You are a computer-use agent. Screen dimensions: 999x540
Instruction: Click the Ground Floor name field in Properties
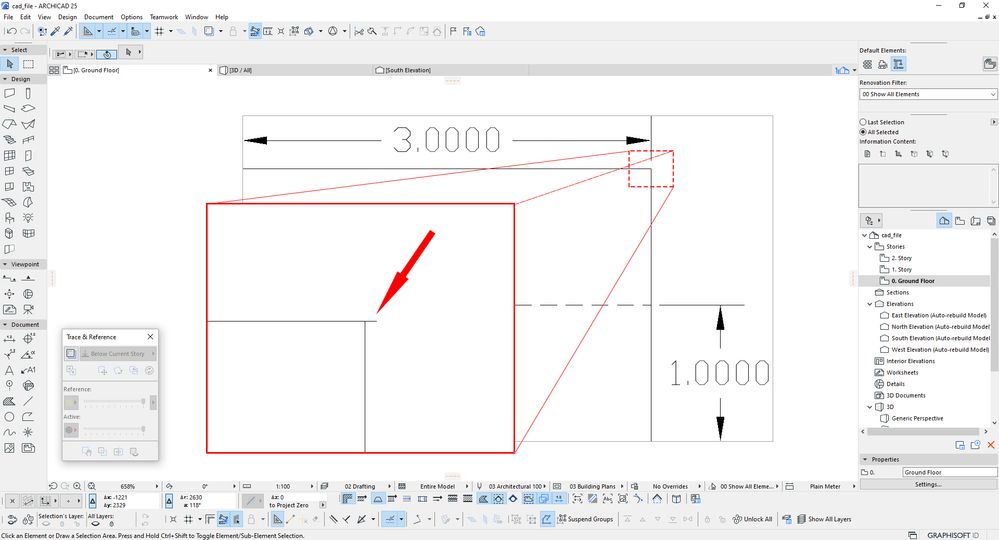[x=949, y=472]
